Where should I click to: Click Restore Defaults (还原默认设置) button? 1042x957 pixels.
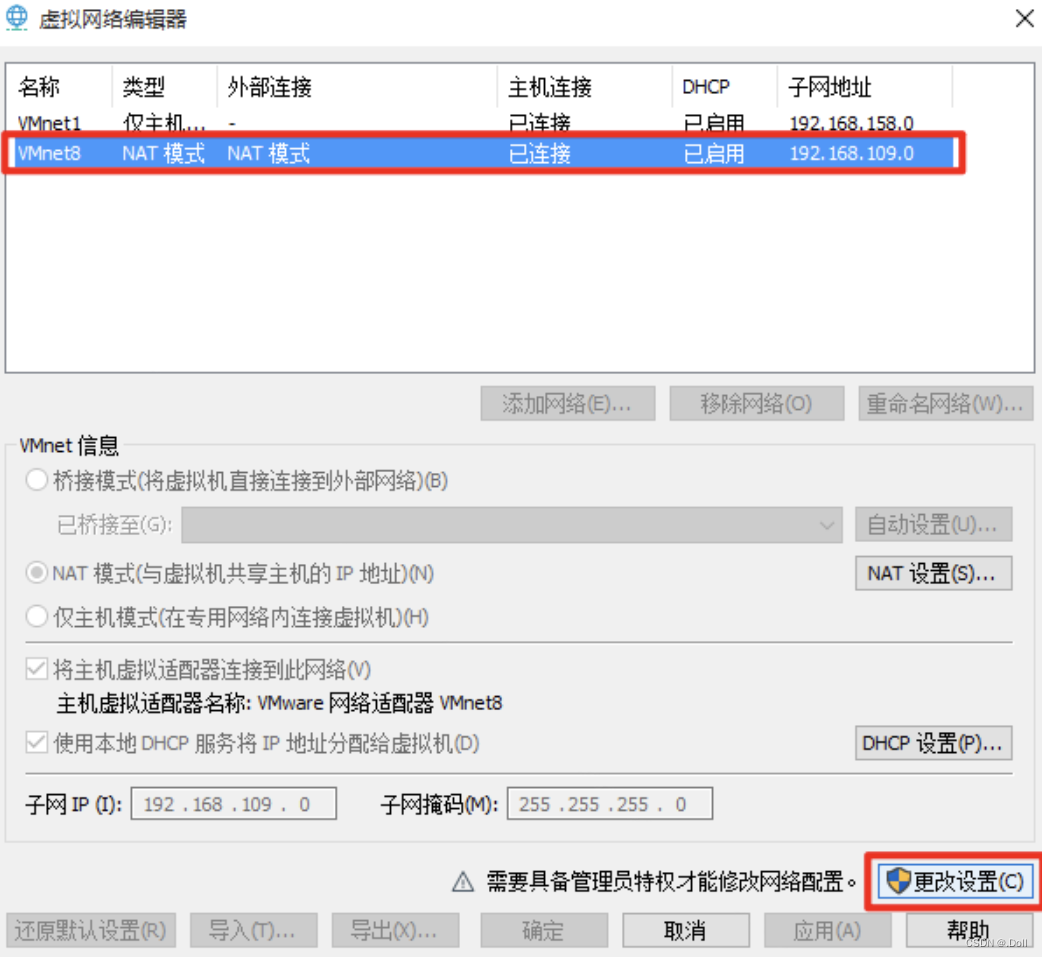91,930
